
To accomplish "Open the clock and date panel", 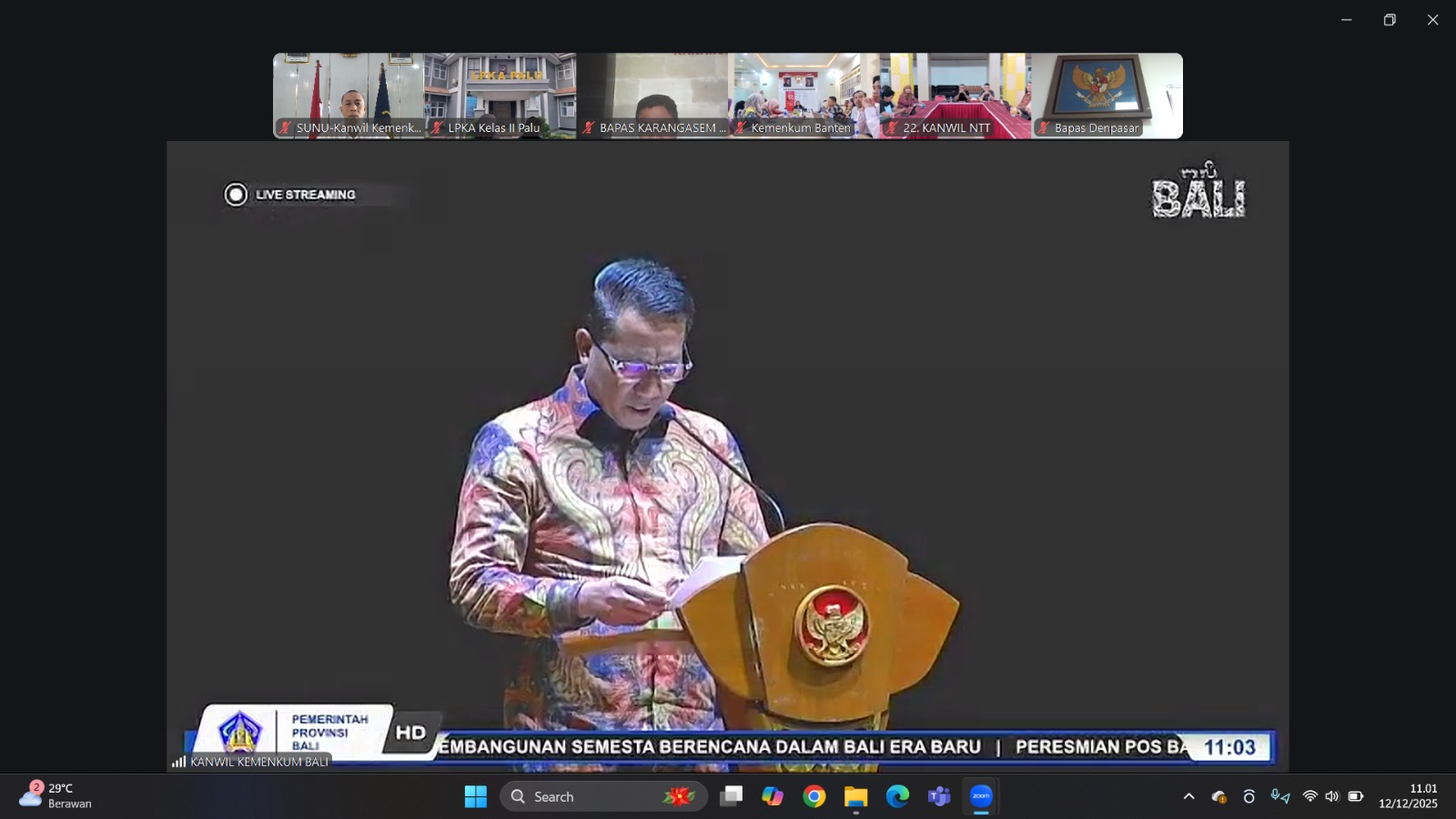I will tap(1408, 796).
